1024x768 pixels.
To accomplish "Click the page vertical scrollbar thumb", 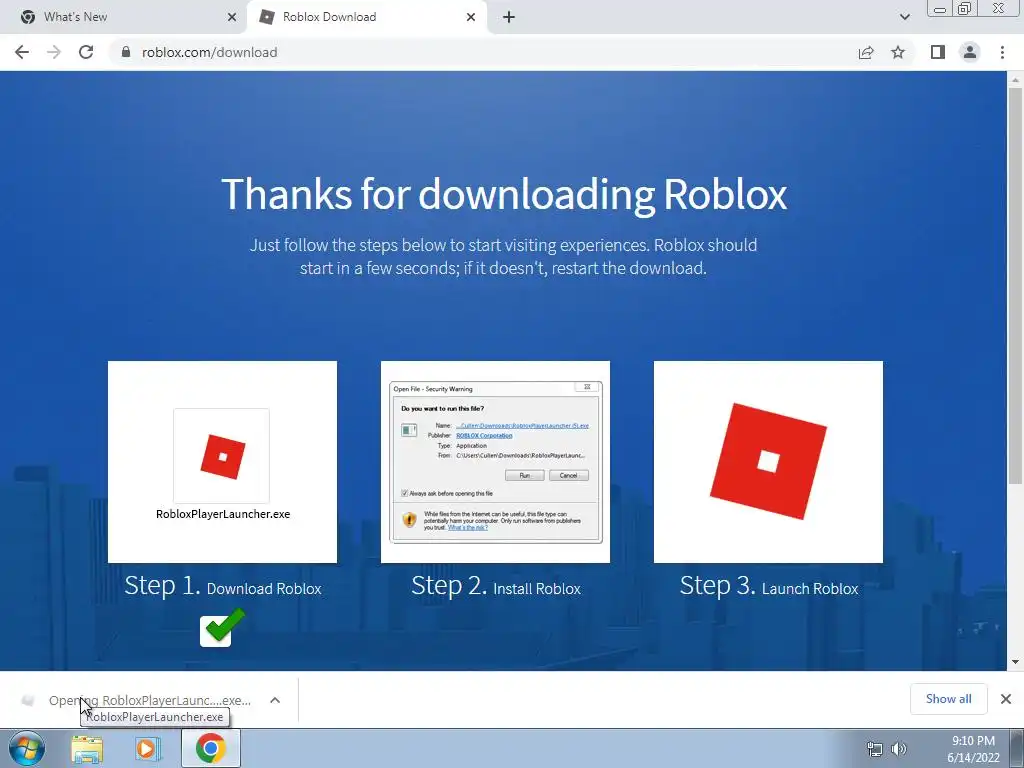I will (x=1015, y=285).
